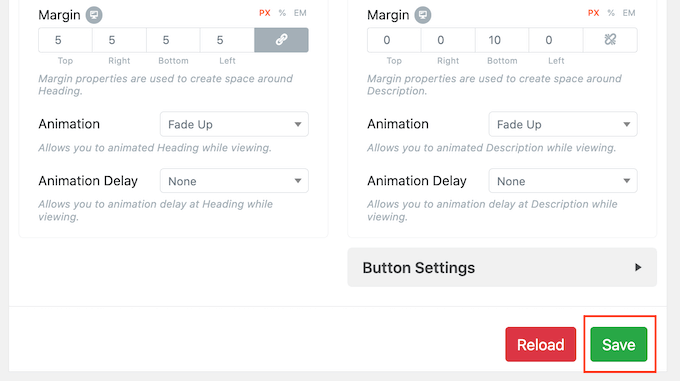The width and height of the screenshot is (680, 382).
Task: Select PX unit for Heading margin
Action: coord(265,13)
